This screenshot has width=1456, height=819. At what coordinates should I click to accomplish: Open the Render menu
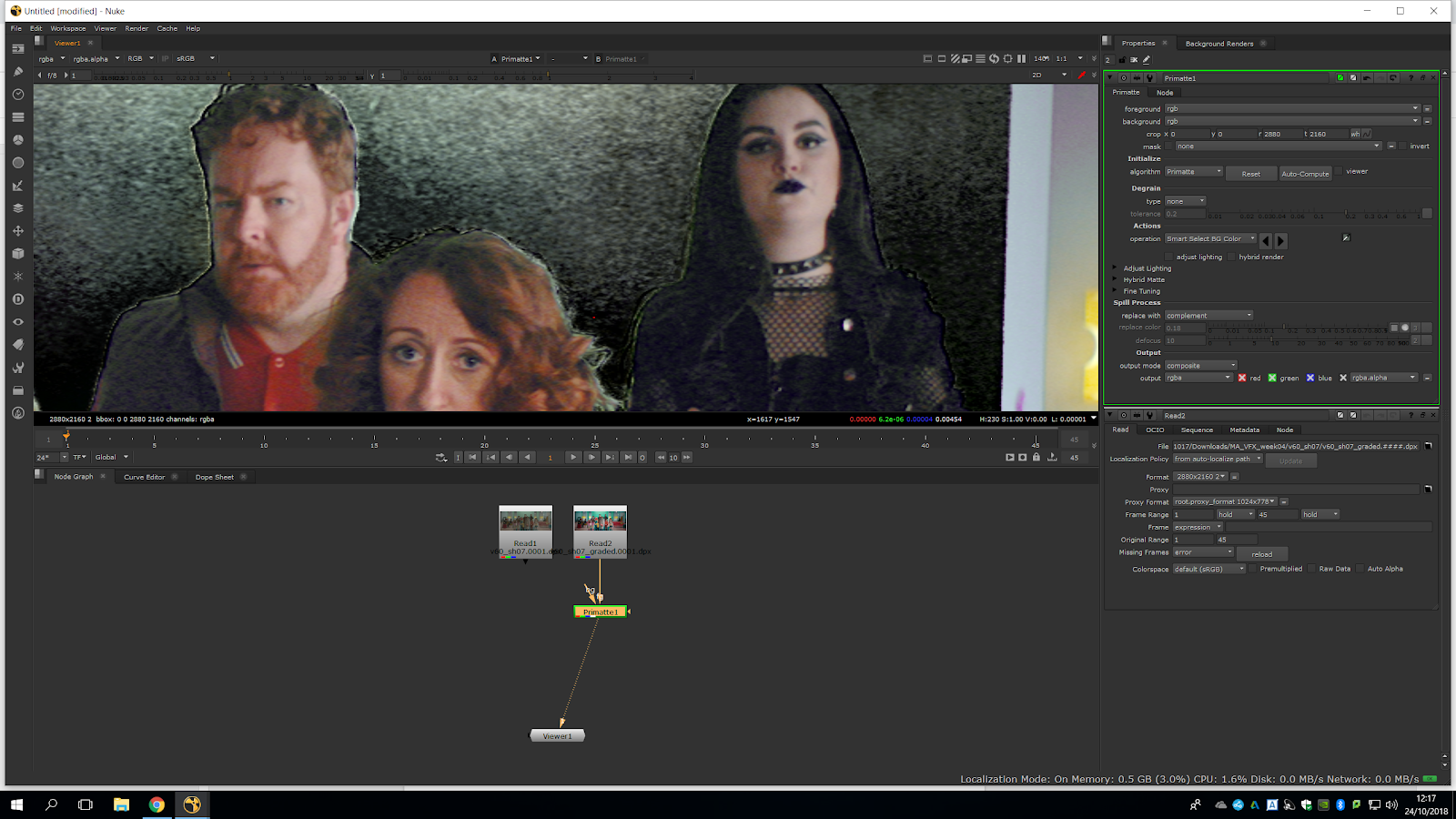point(136,28)
